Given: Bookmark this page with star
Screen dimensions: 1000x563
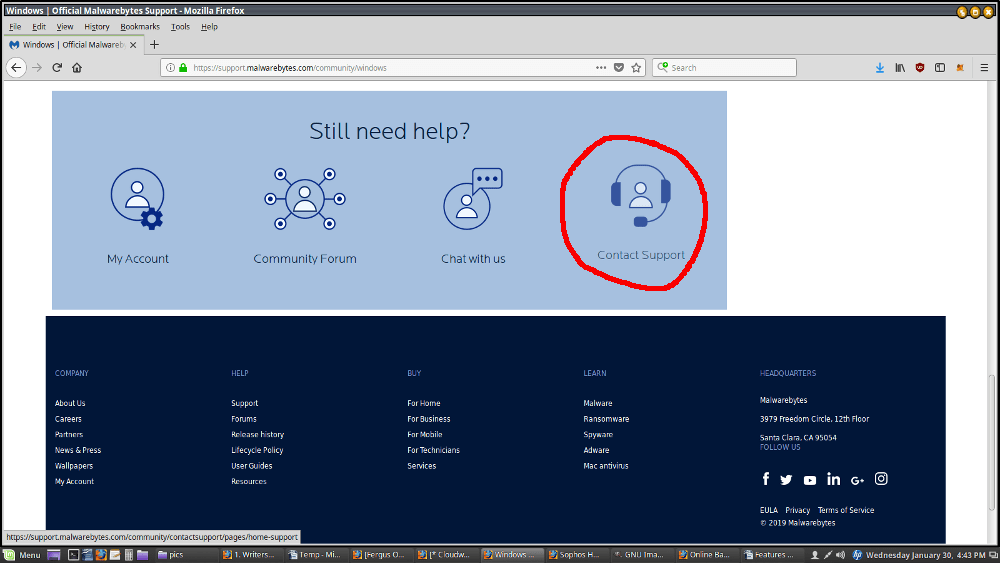Looking at the screenshot, I should (x=636, y=68).
